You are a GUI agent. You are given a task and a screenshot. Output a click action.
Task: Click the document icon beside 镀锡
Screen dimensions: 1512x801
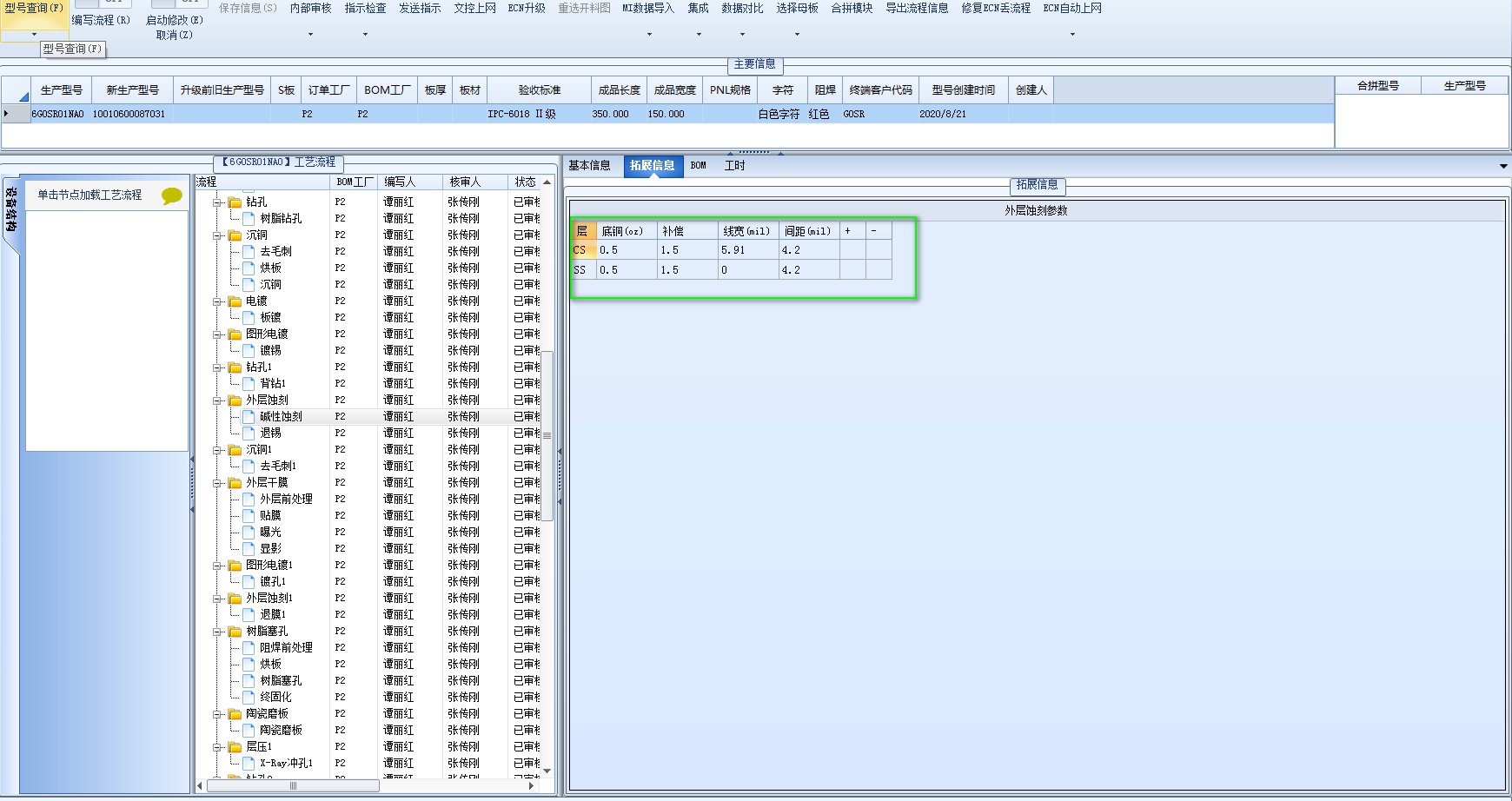pyautogui.click(x=249, y=351)
